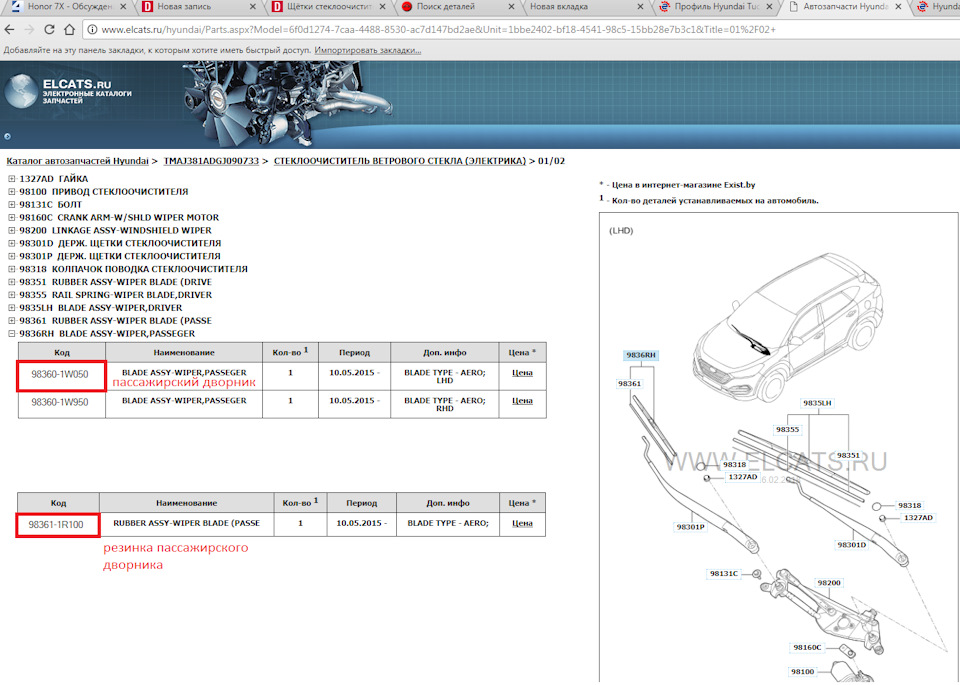The image size is (960, 685).
Task: Open the browser home page icon
Action: (70, 29)
